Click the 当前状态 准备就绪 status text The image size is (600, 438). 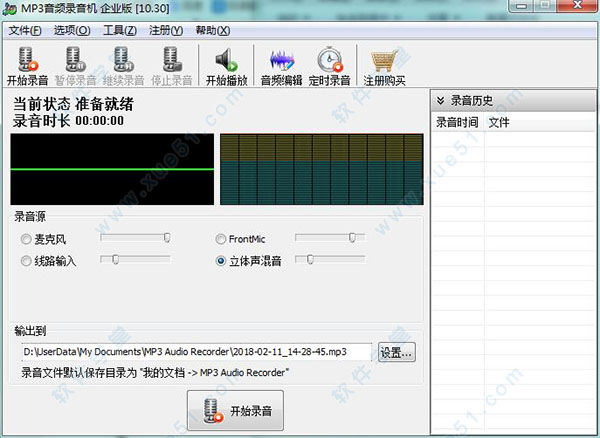(x=73, y=104)
